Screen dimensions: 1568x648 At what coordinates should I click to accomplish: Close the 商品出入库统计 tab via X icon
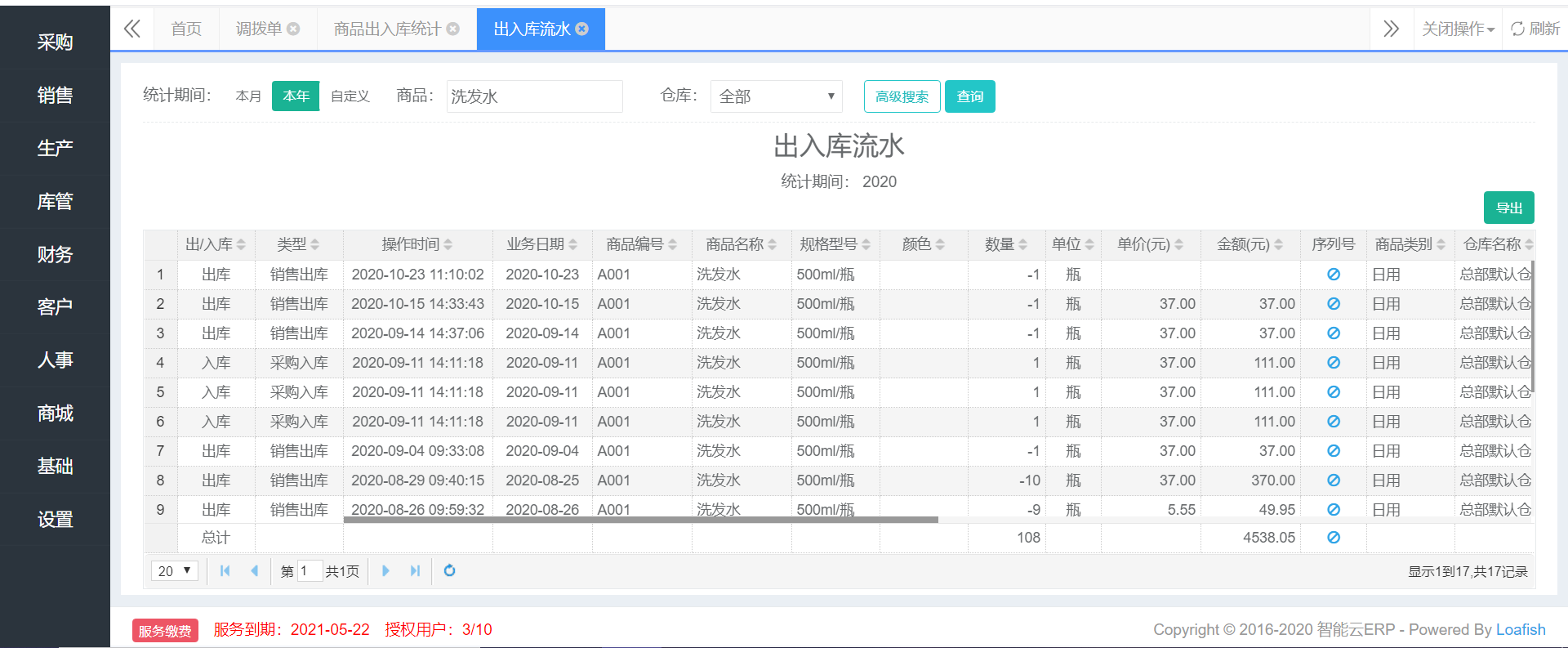452,29
